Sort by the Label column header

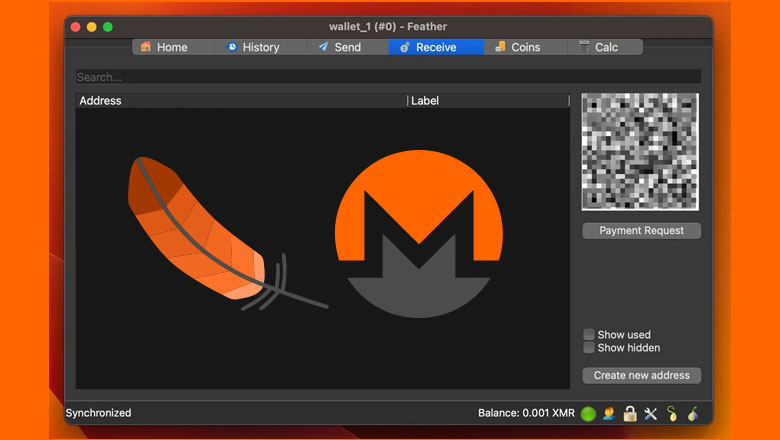coord(488,101)
